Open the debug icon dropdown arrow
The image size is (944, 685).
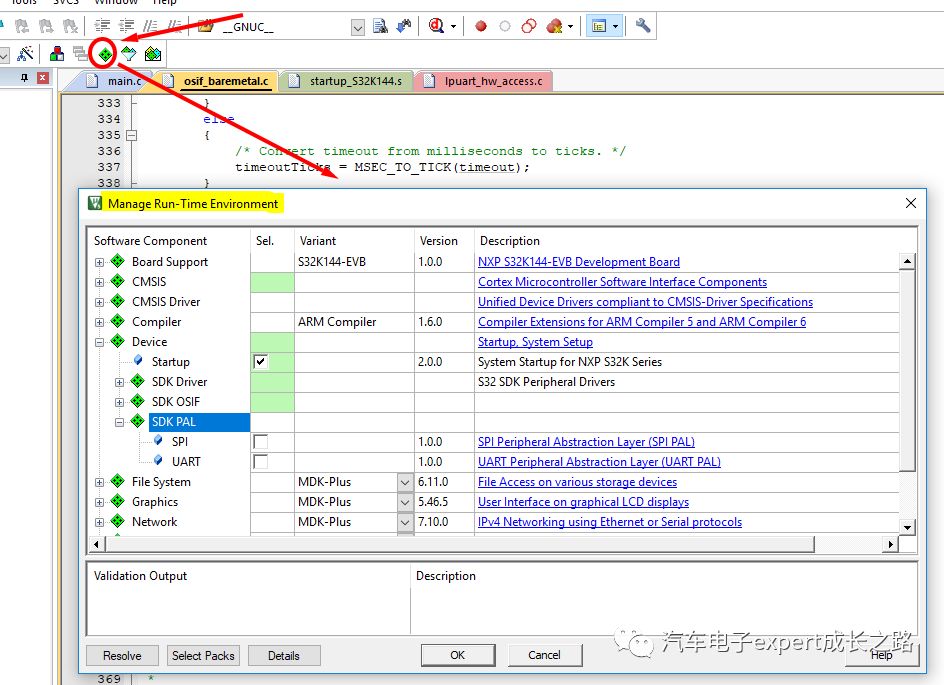click(453, 26)
